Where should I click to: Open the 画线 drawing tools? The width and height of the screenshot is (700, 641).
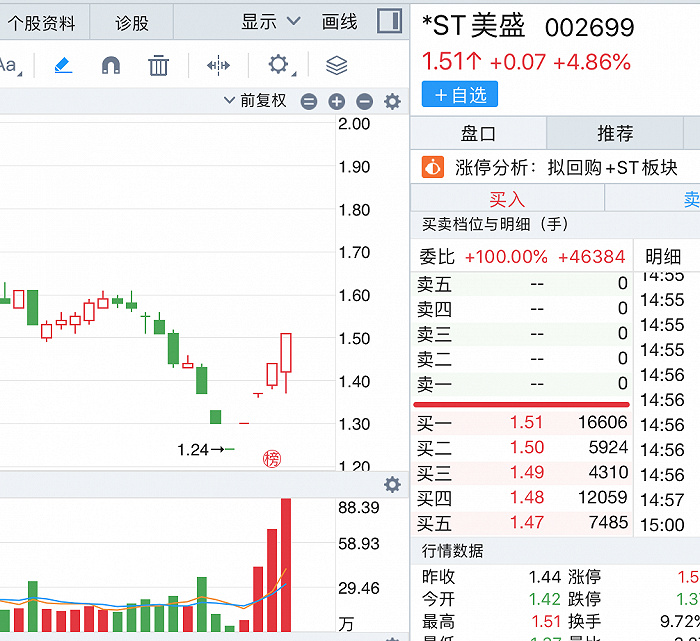tap(339, 21)
